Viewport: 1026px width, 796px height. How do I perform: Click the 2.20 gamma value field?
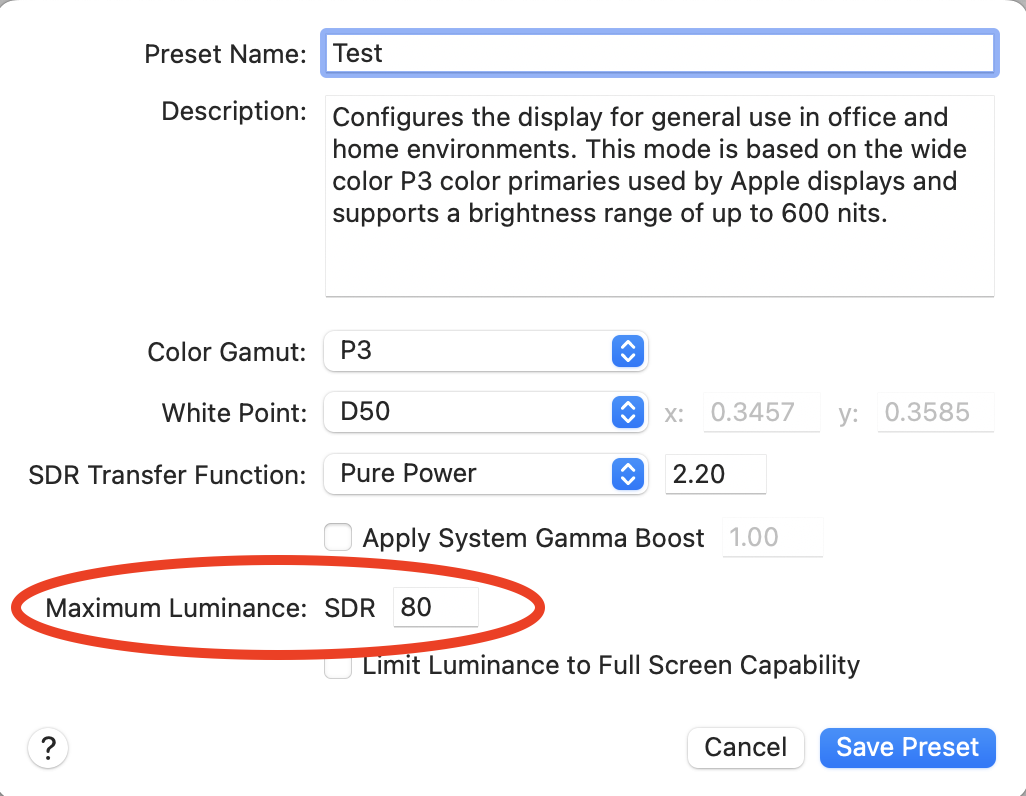[x=715, y=473]
